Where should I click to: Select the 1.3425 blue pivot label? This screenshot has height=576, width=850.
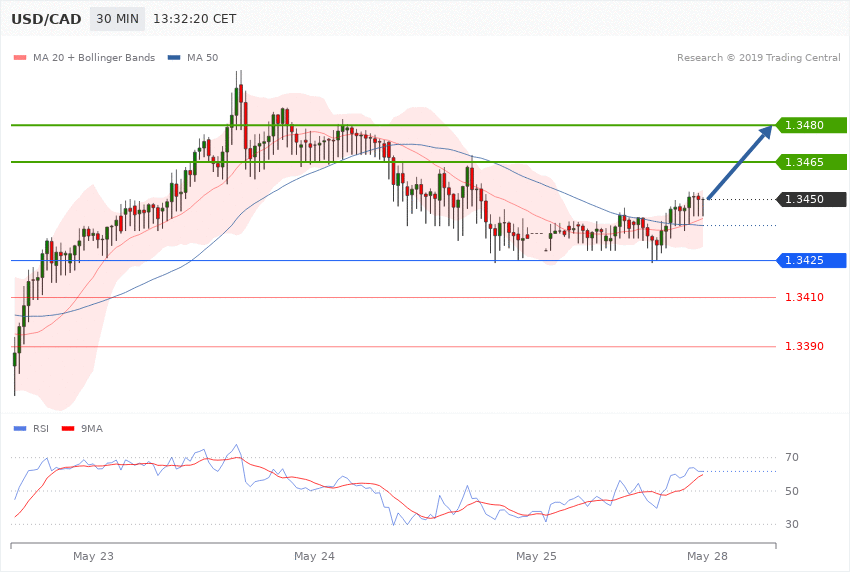point(811,261)
